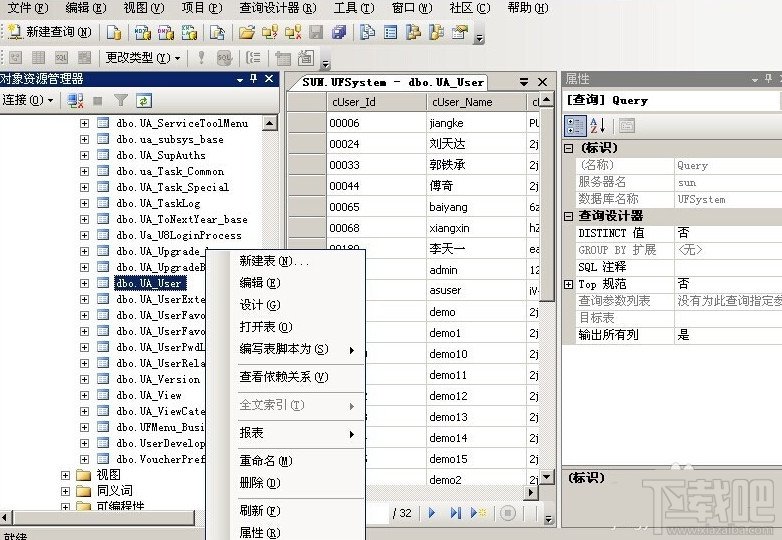The height and width of the screenshot is (540, 782).
Task: Click the filter funnel icon
Action: [121, 101]
